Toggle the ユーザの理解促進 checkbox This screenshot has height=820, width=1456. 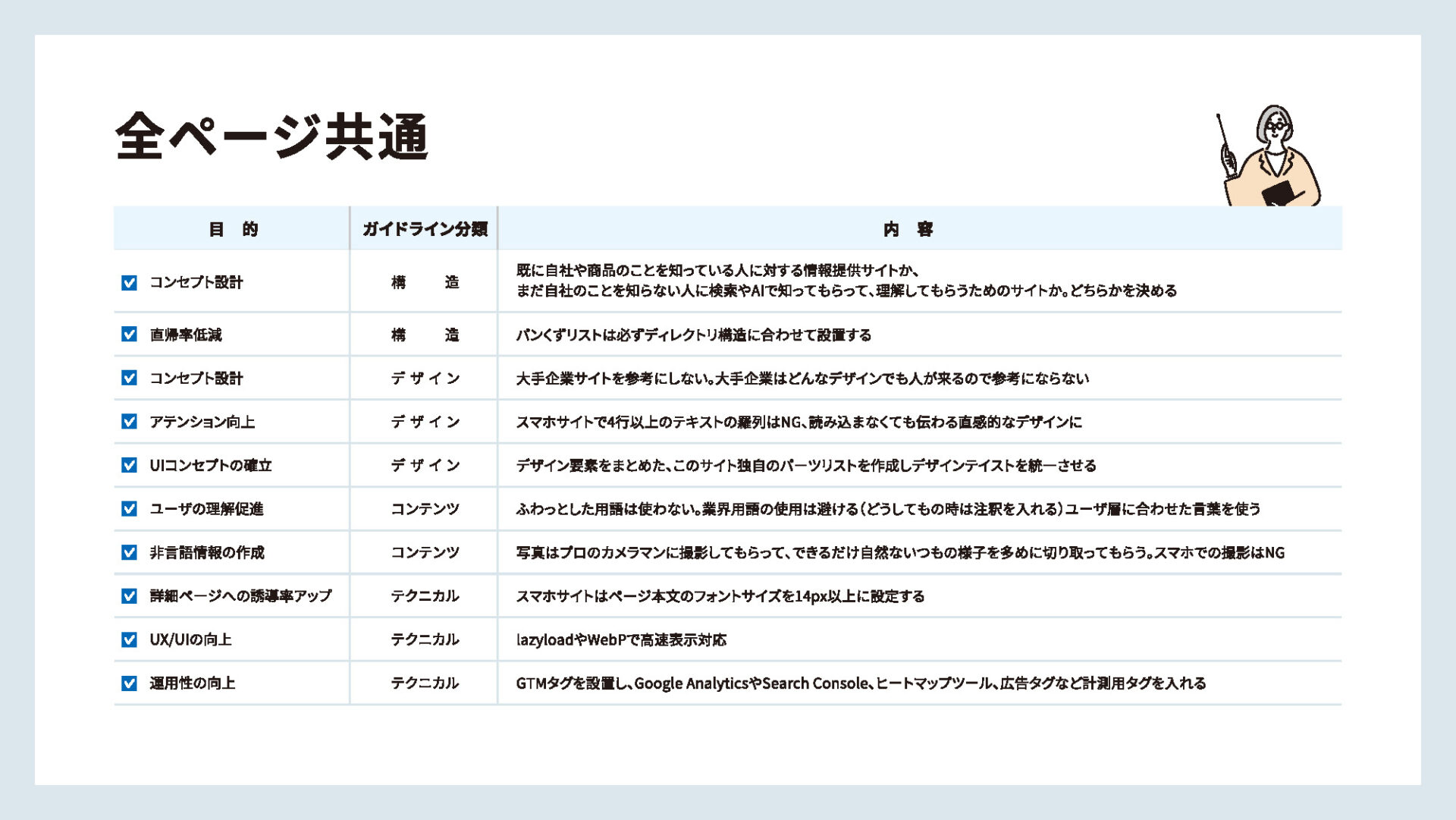pos(129,509)
